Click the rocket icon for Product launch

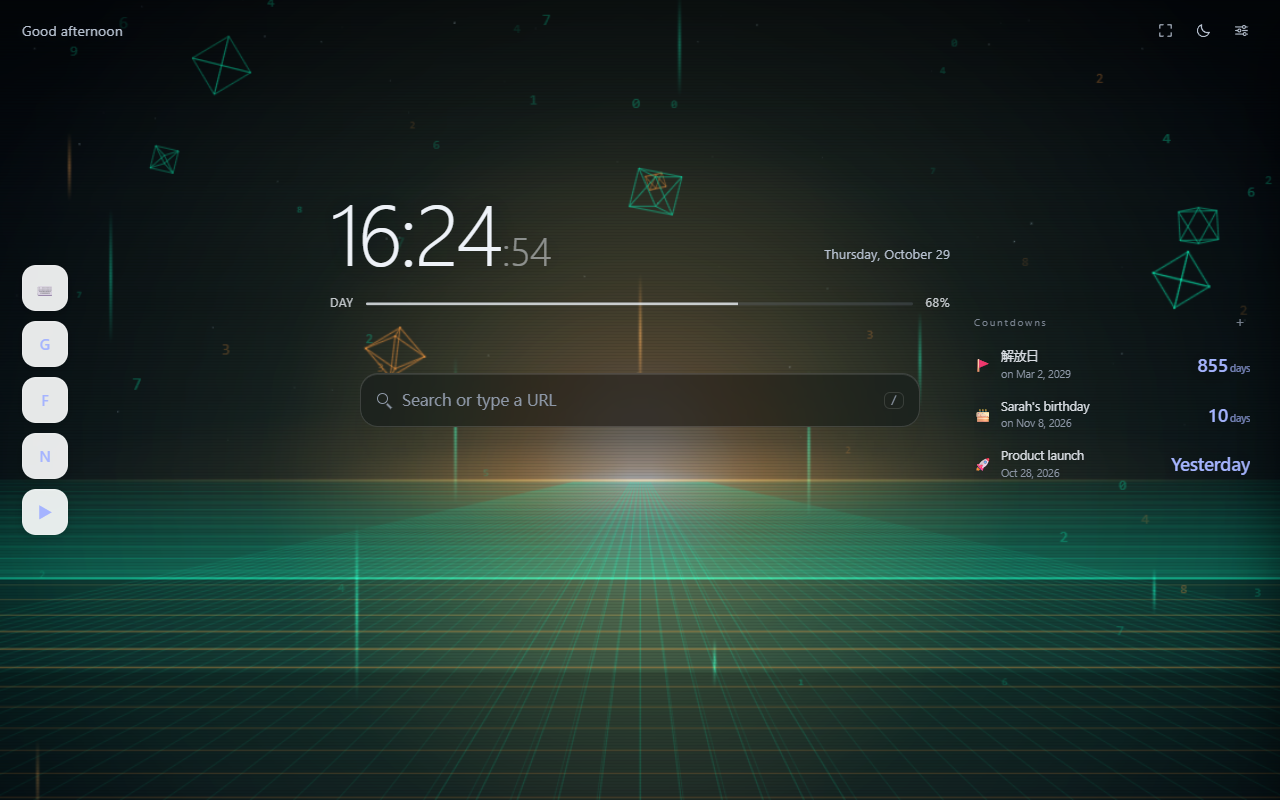click(x=983, y=464)
